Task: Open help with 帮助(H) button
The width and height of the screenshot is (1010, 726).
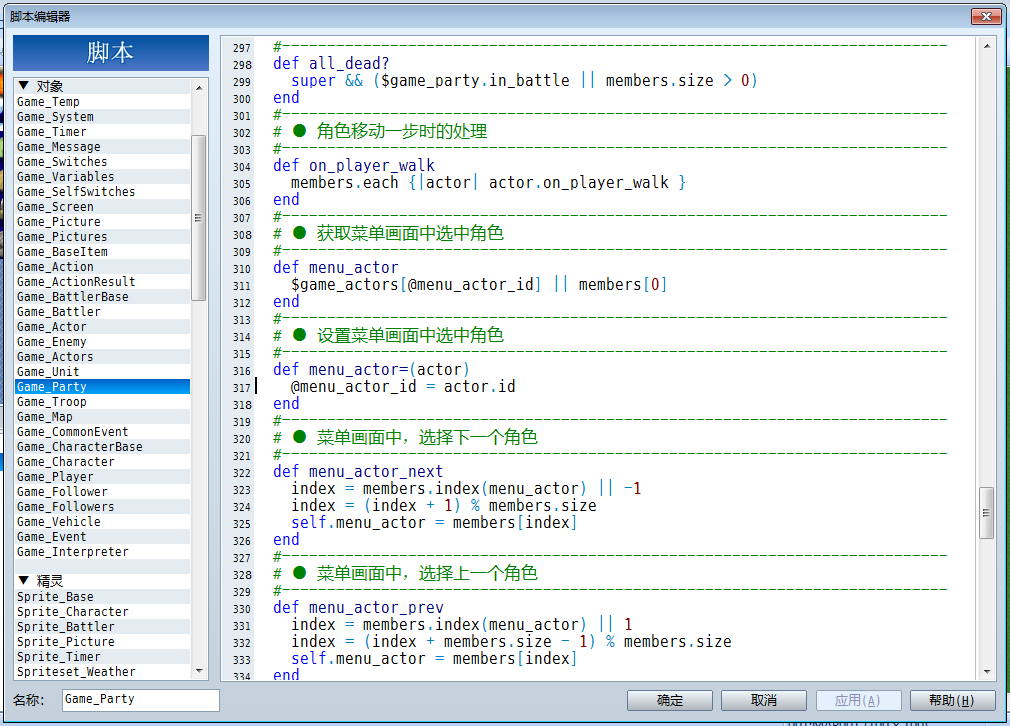Action: [952, 700]
